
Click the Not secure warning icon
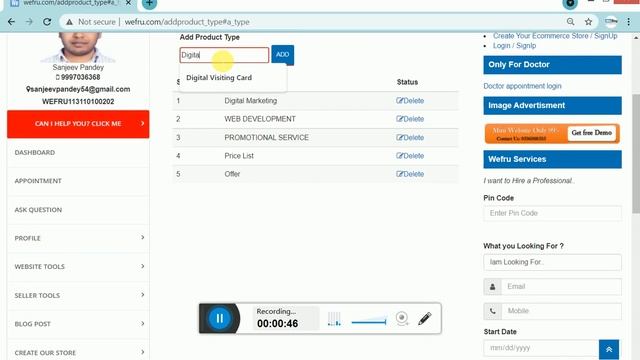pyautogui.click(x=69, y=22)
